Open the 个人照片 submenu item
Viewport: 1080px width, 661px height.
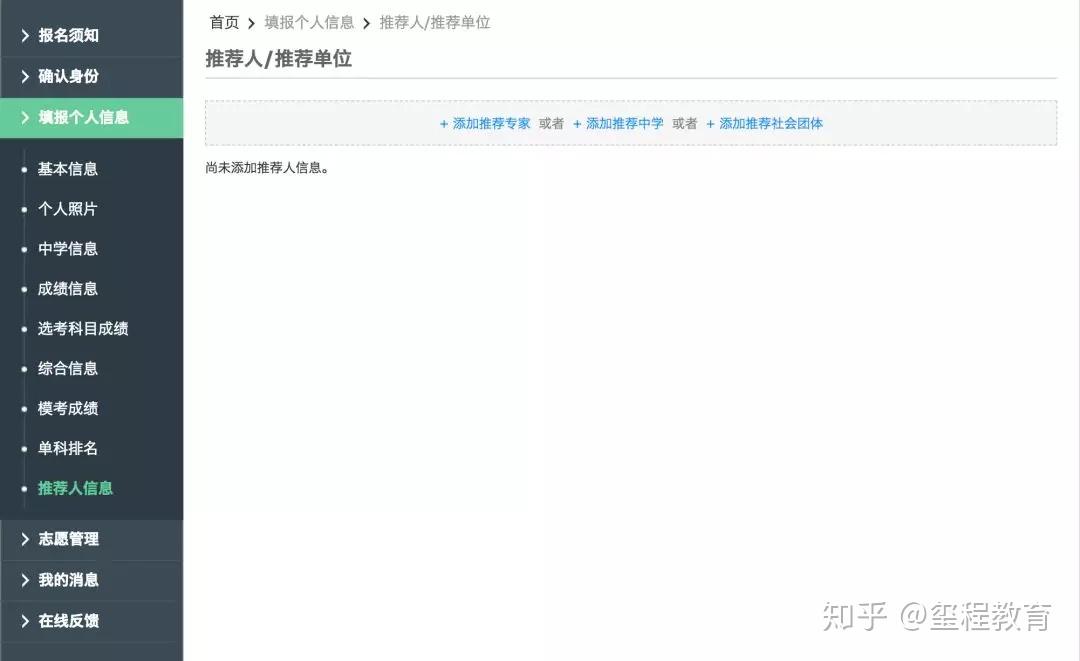68,209
